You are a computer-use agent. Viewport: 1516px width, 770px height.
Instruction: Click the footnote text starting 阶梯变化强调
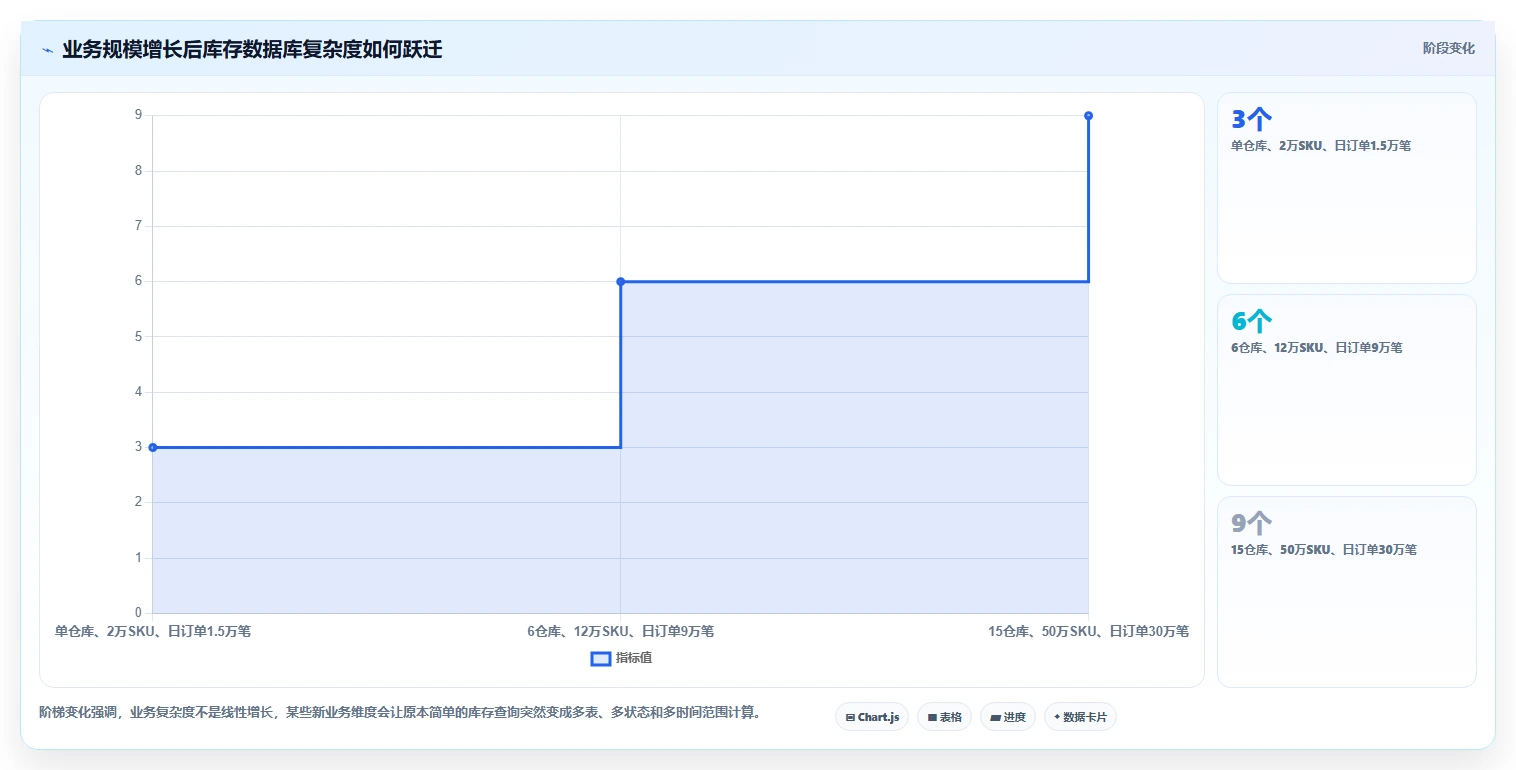tap(400, 713)
